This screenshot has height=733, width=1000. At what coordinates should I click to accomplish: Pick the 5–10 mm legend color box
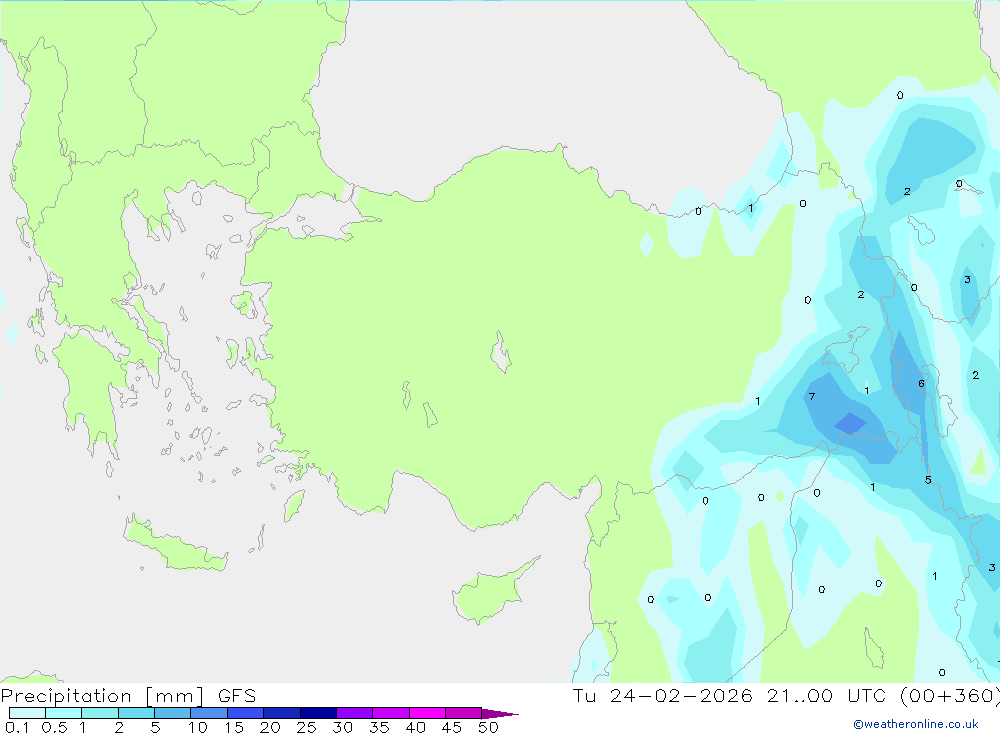click(173, 713)
